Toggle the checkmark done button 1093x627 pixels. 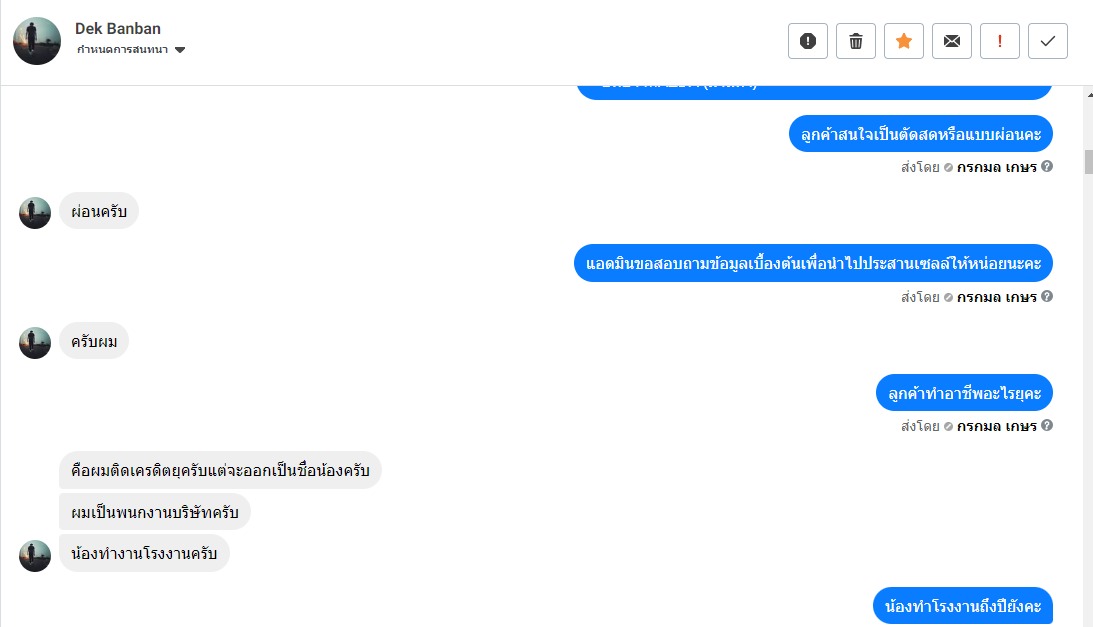(x=1048, y=41)
